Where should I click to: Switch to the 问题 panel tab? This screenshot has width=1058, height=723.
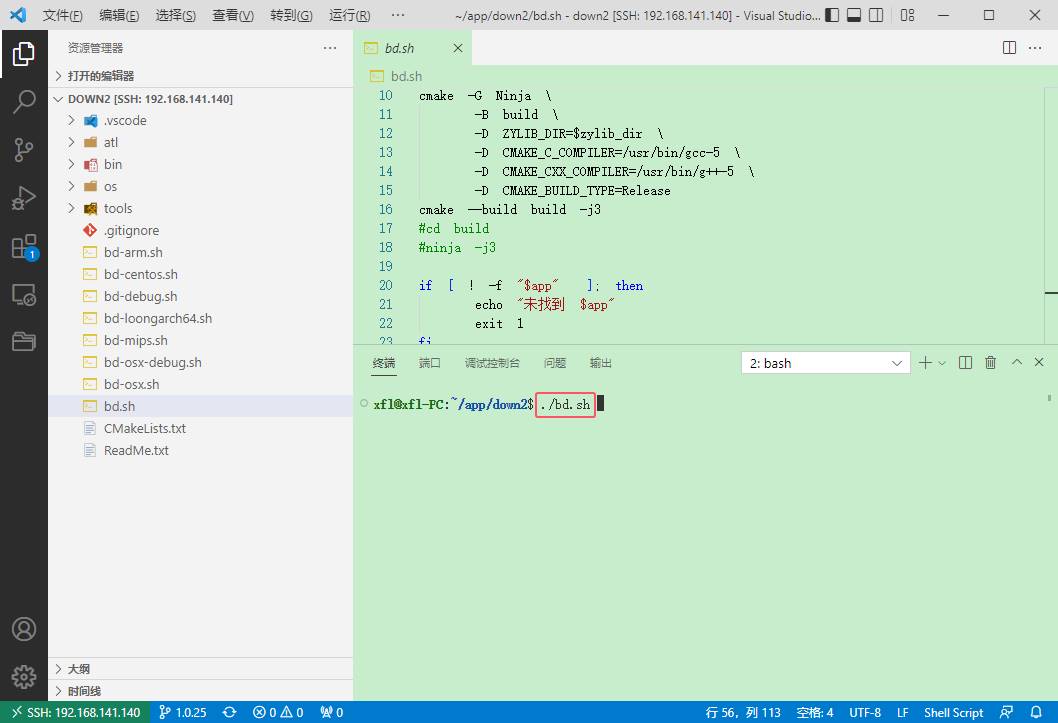click(x=555, y=363)
